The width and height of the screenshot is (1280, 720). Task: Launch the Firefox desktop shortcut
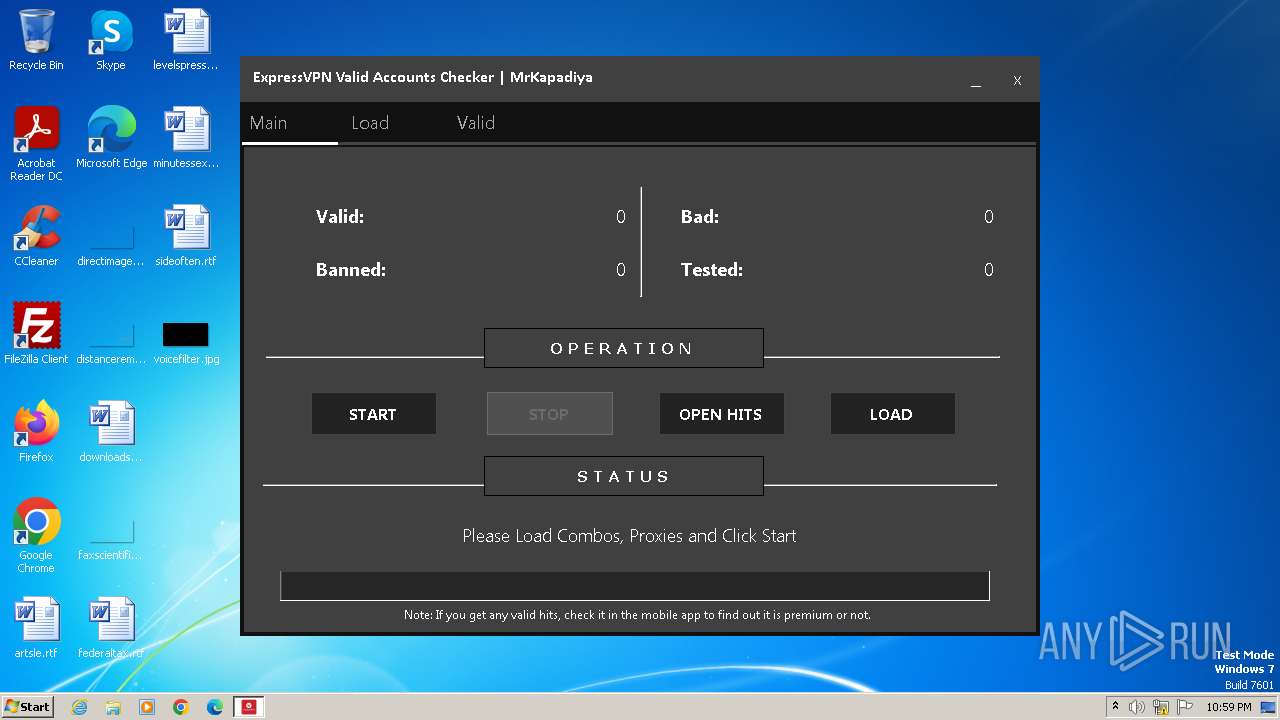36,432
